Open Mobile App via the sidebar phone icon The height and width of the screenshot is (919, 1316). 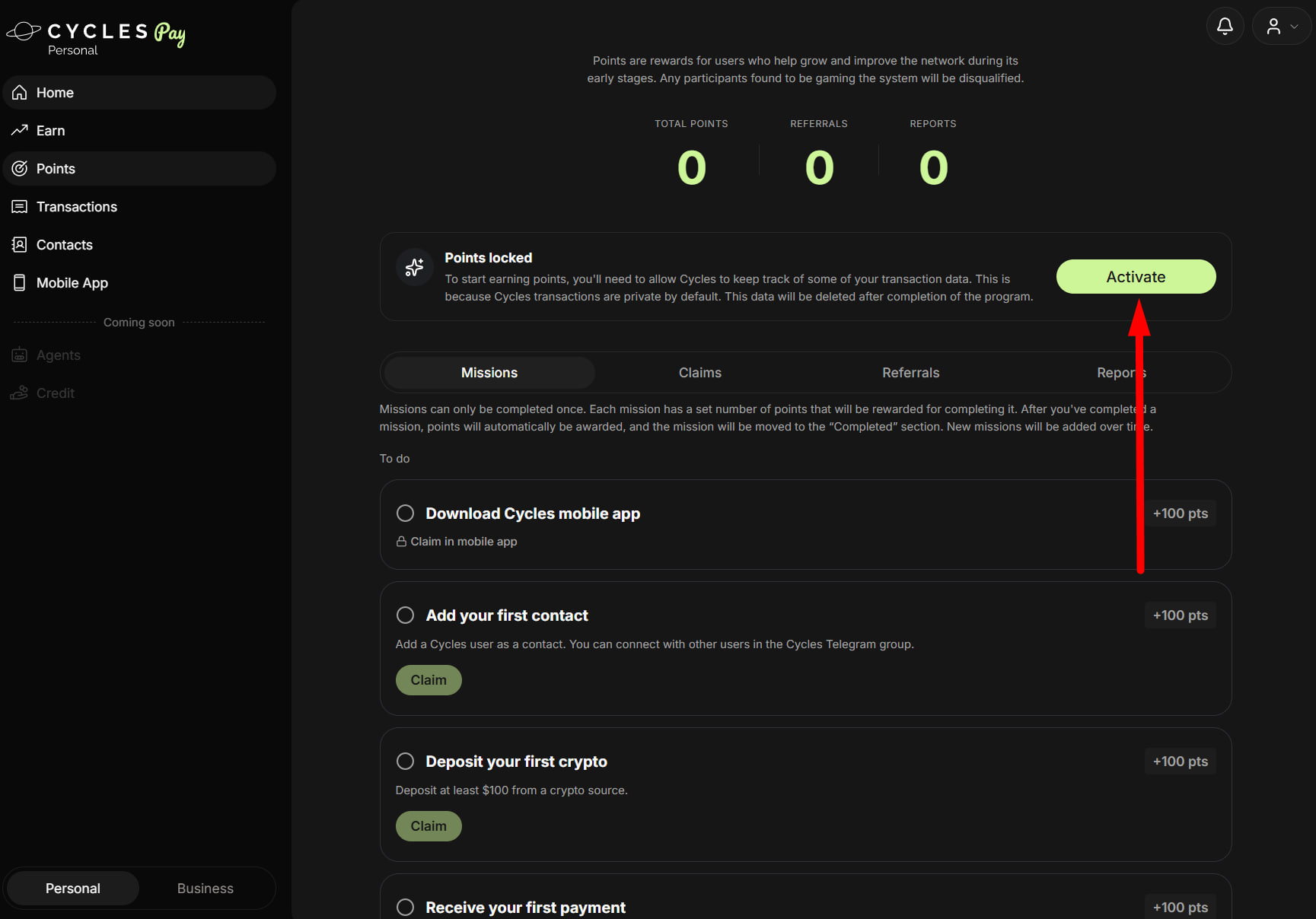[x=20, y=283]
